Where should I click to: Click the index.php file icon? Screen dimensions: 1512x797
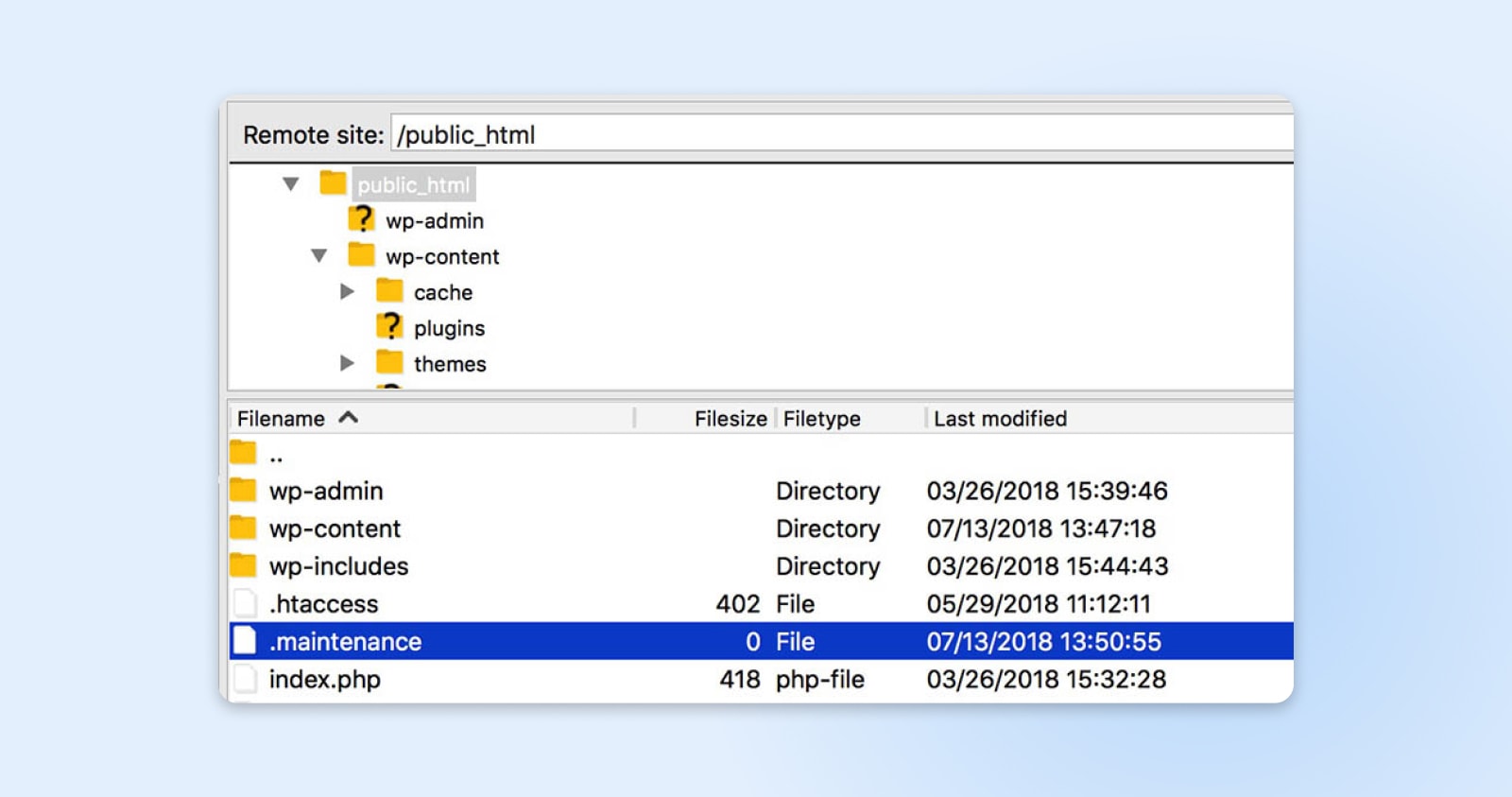[x=245, y=679]
